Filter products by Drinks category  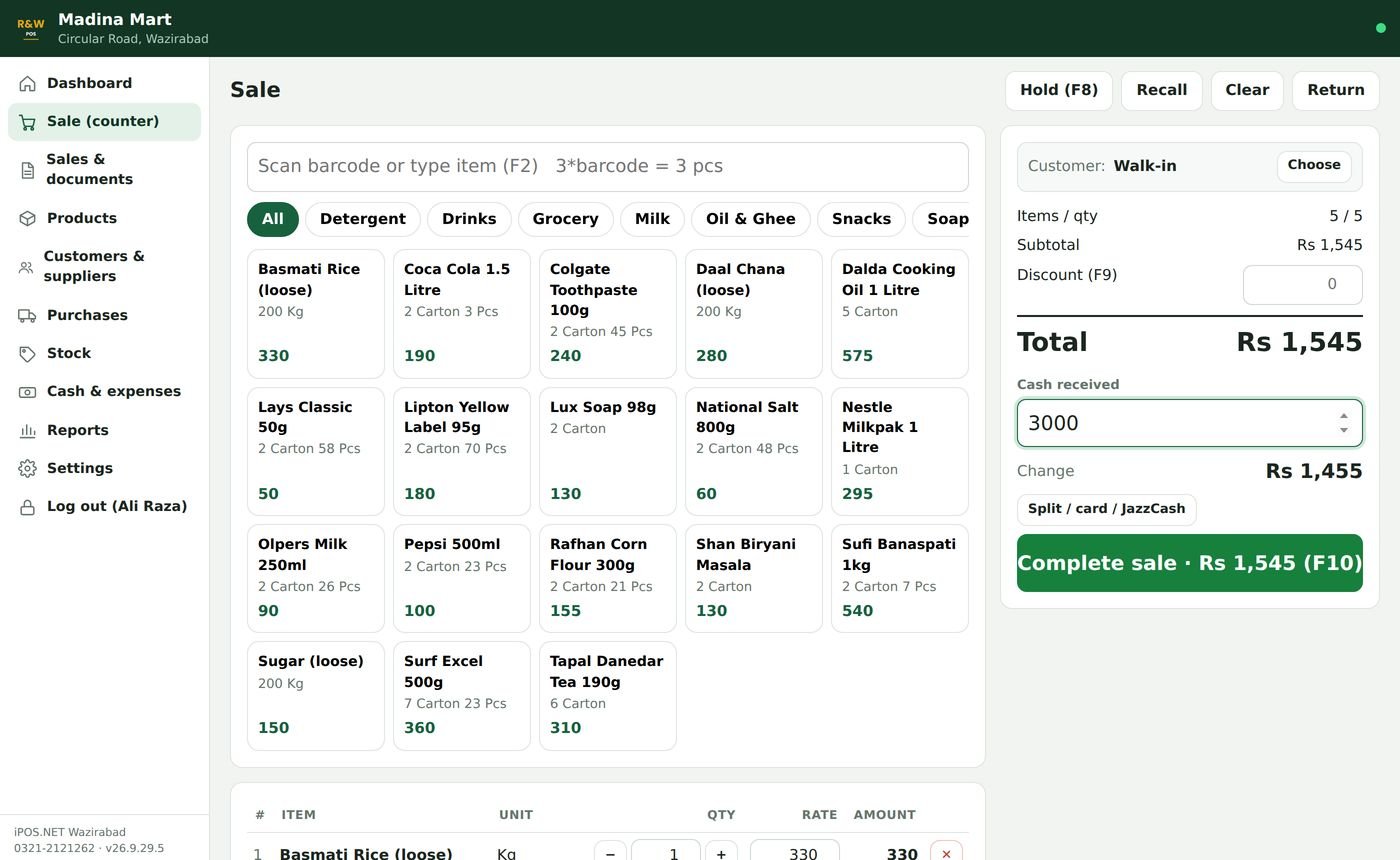click(x=469, y=219)
